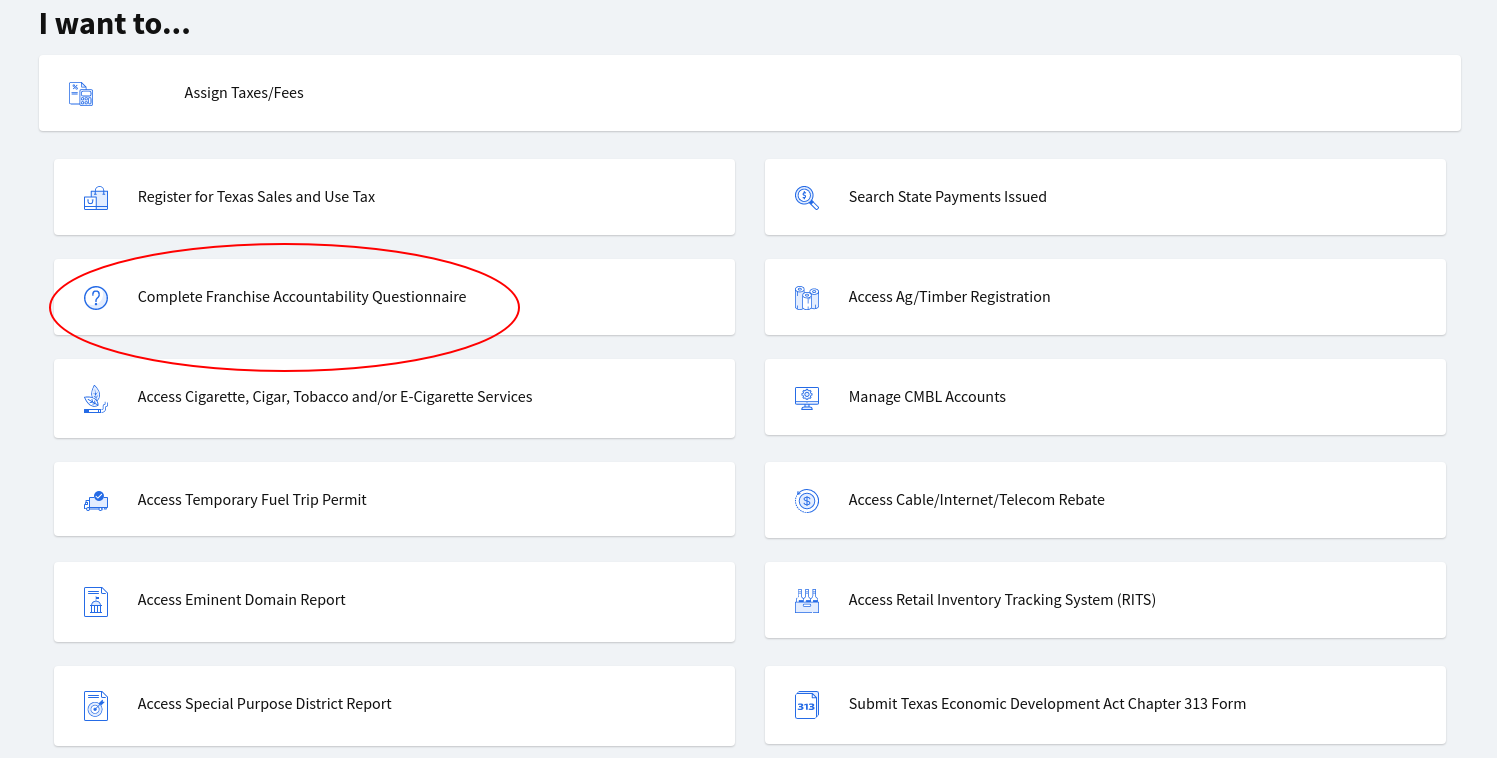Click the magnifying glass dollar search icon
This screenshot has width=1497, height=758.
[806, 198]
